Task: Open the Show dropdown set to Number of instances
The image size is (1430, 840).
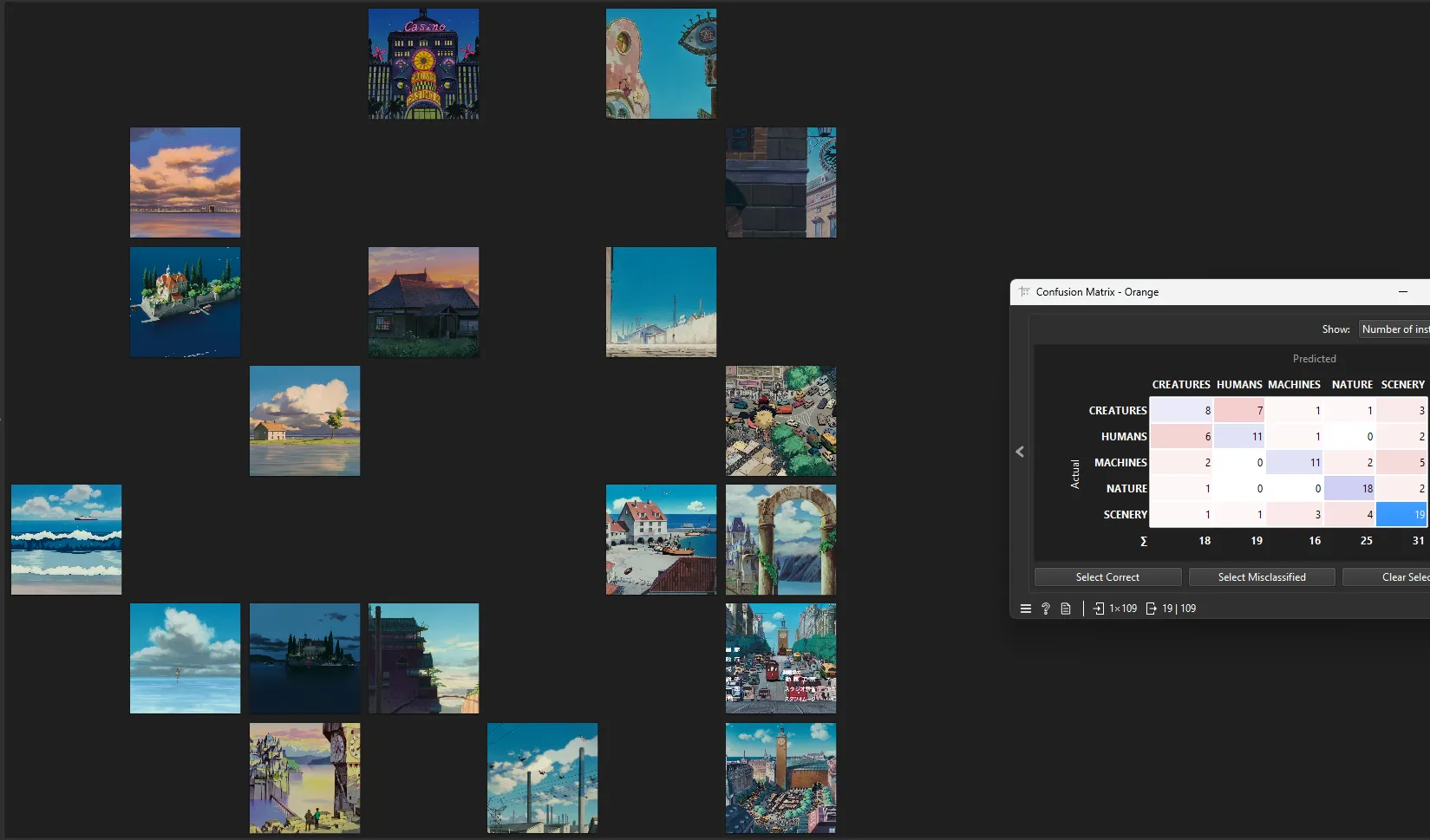Action: (x=1392, y=329)
